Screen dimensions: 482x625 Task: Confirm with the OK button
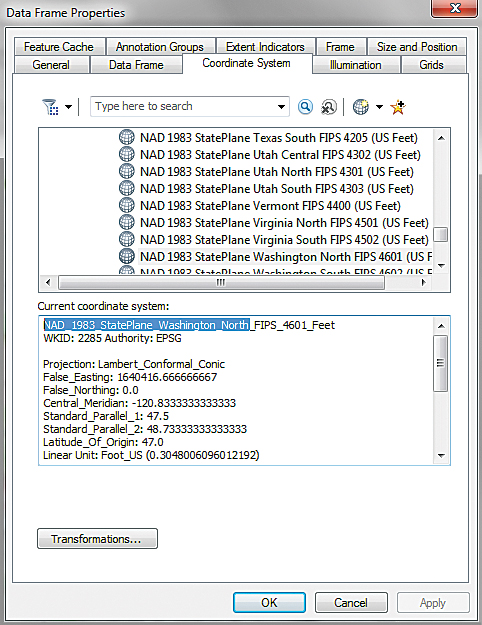[270, 603]
